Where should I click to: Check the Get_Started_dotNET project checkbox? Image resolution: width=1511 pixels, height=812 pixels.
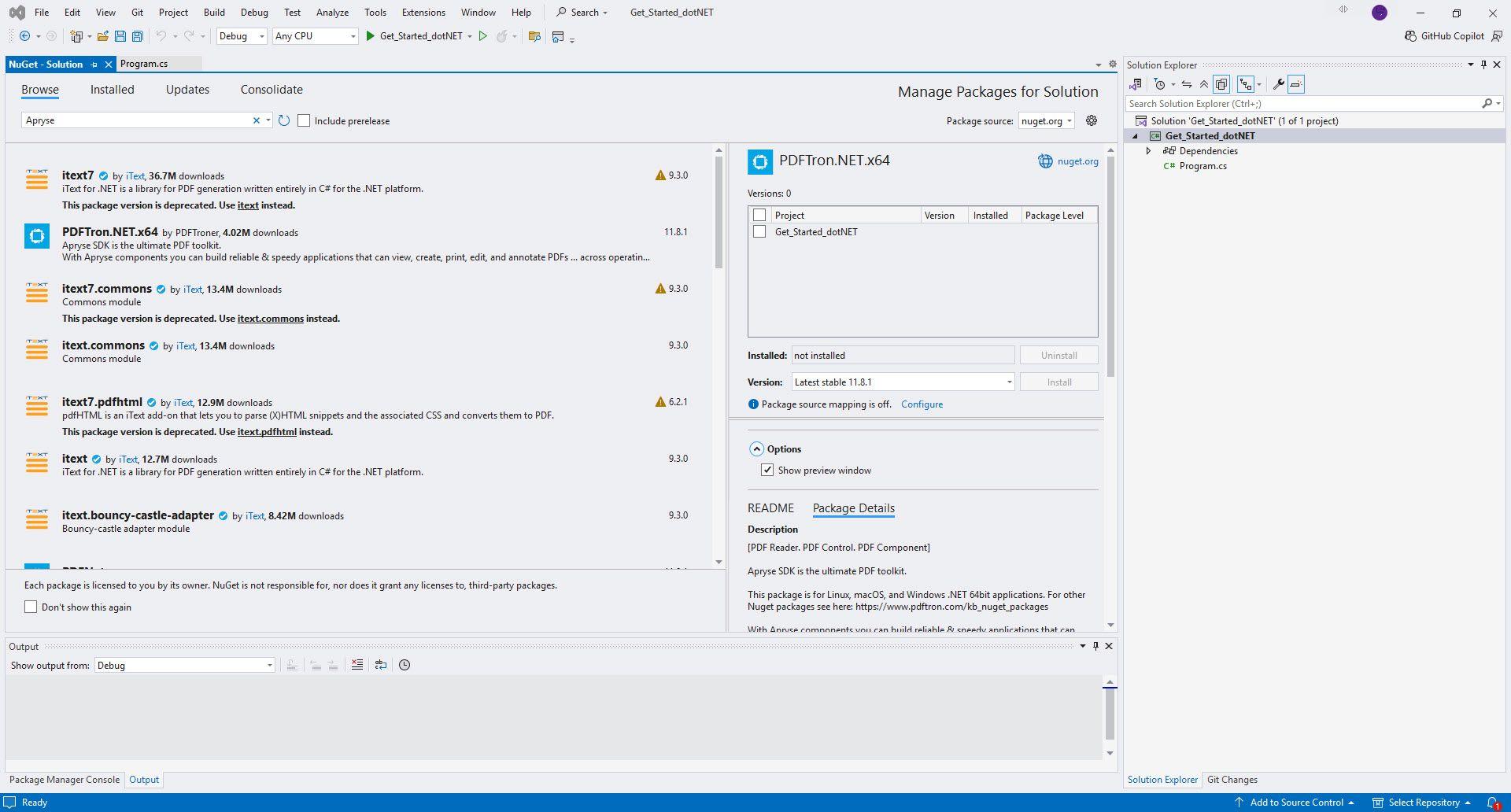click(x=759, y=231)
